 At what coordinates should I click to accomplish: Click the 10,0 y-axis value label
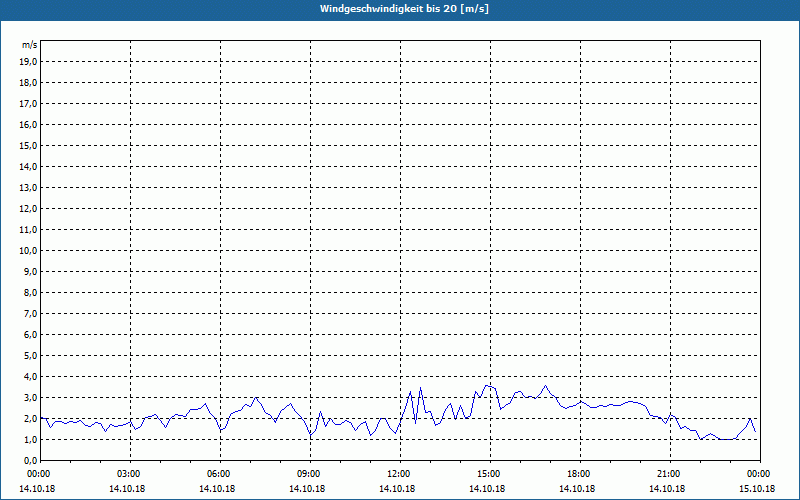tap(29, 250)
